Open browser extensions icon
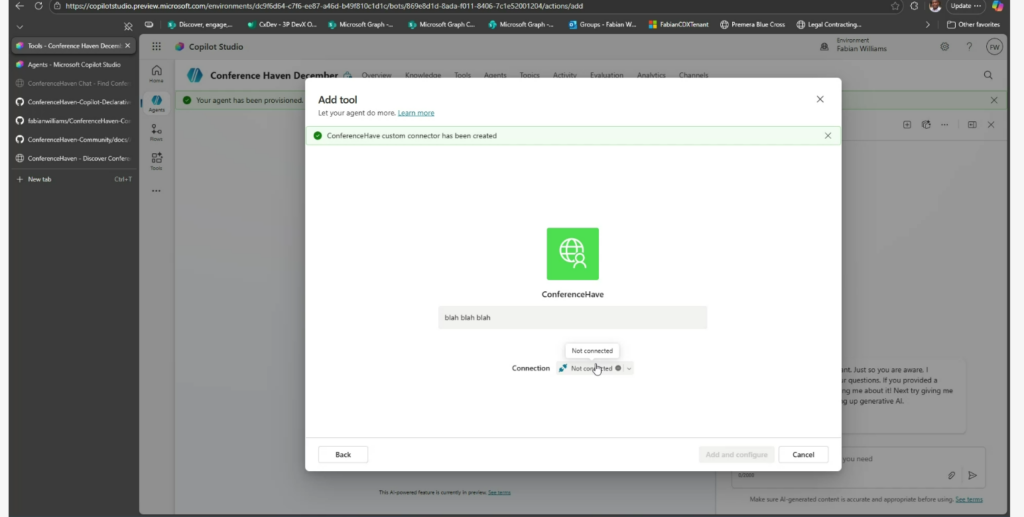This screenshot has height=517, width=1024. (x=914, y=6)
